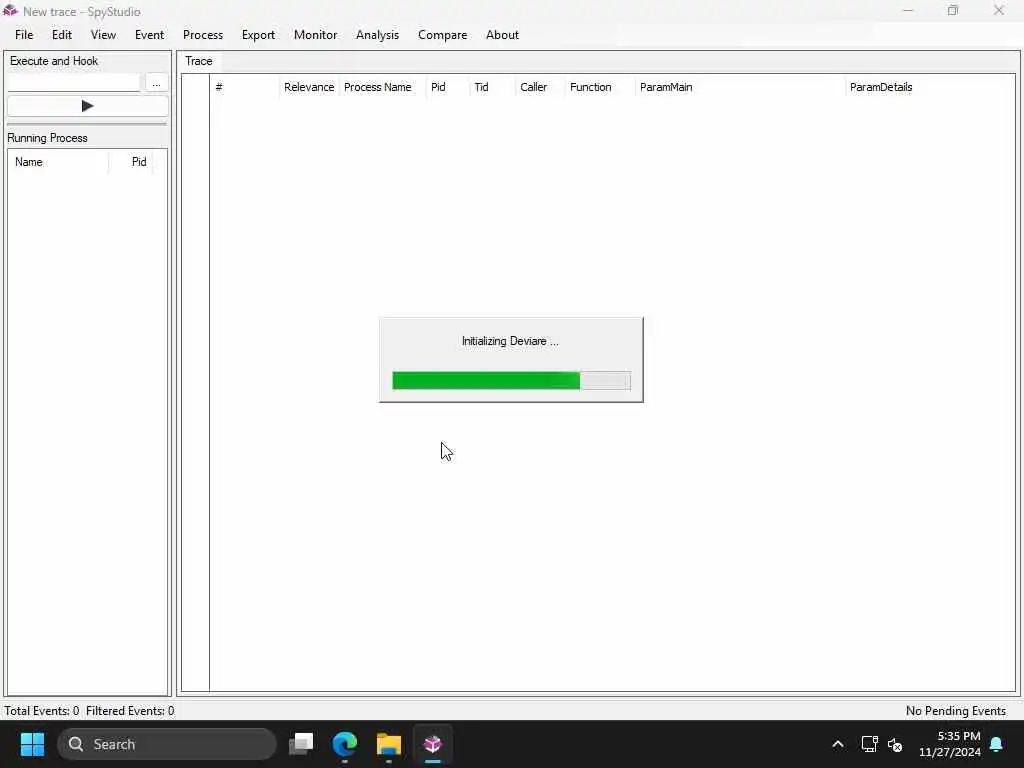Open the Edit menu

pos(62,35)
